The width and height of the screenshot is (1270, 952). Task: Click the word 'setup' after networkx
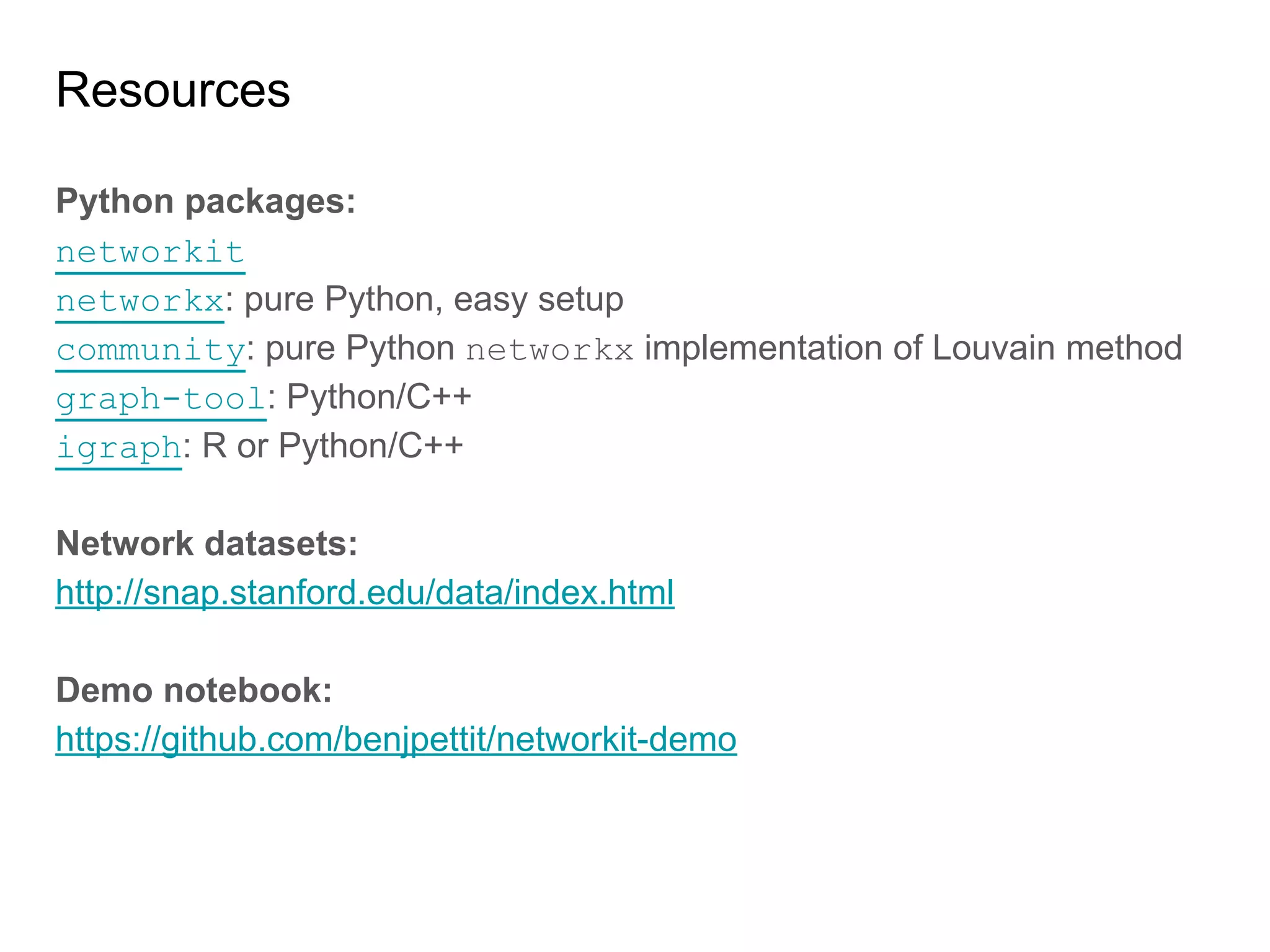click(x=580, y=300)
